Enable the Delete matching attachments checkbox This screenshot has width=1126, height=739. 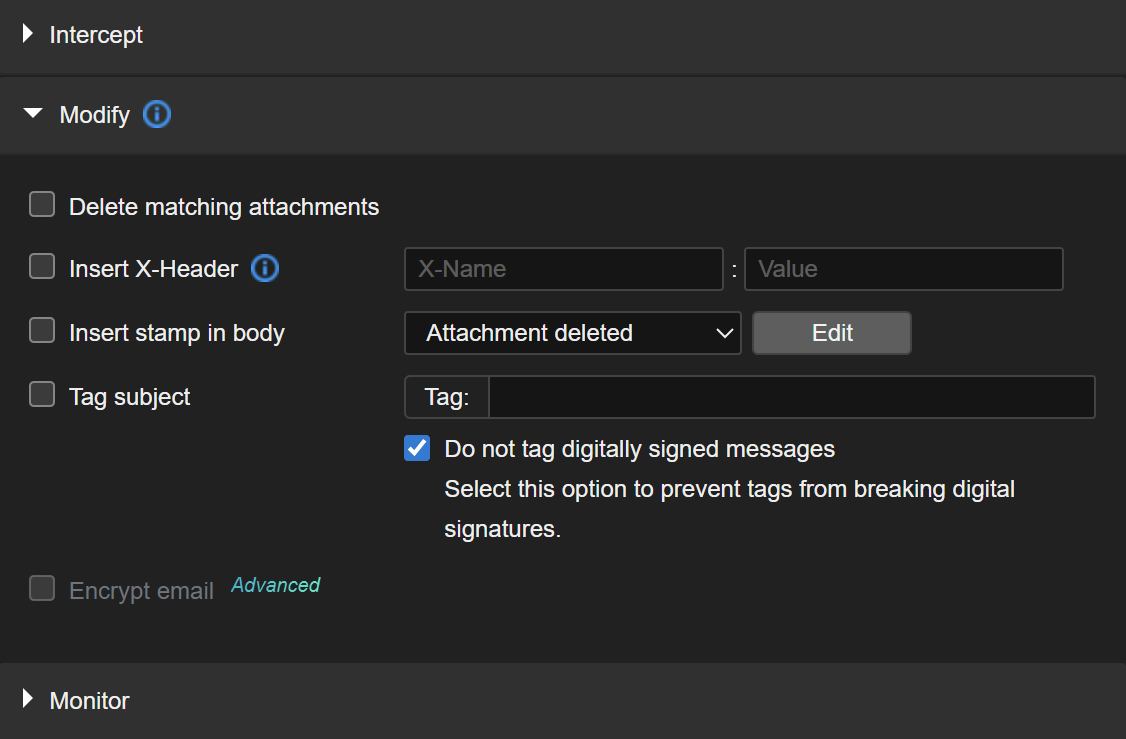pos(42,206)
